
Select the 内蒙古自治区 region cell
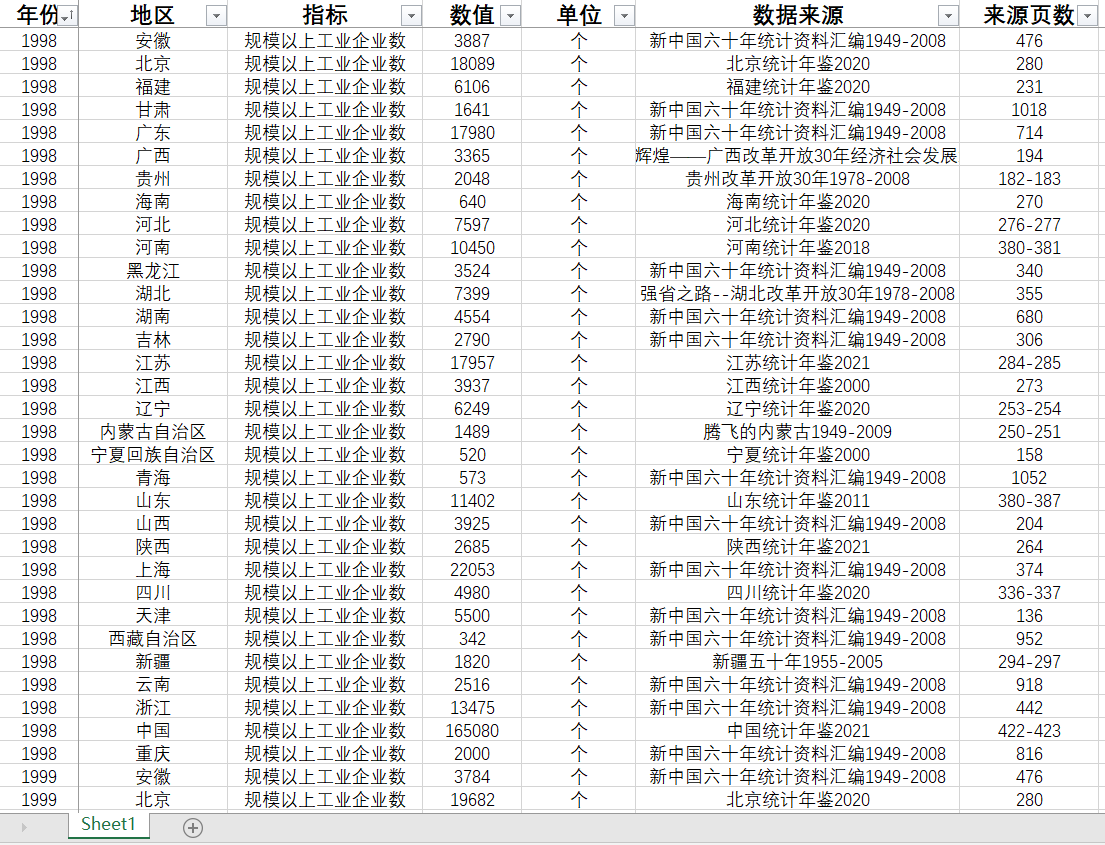tap(153, 431)
